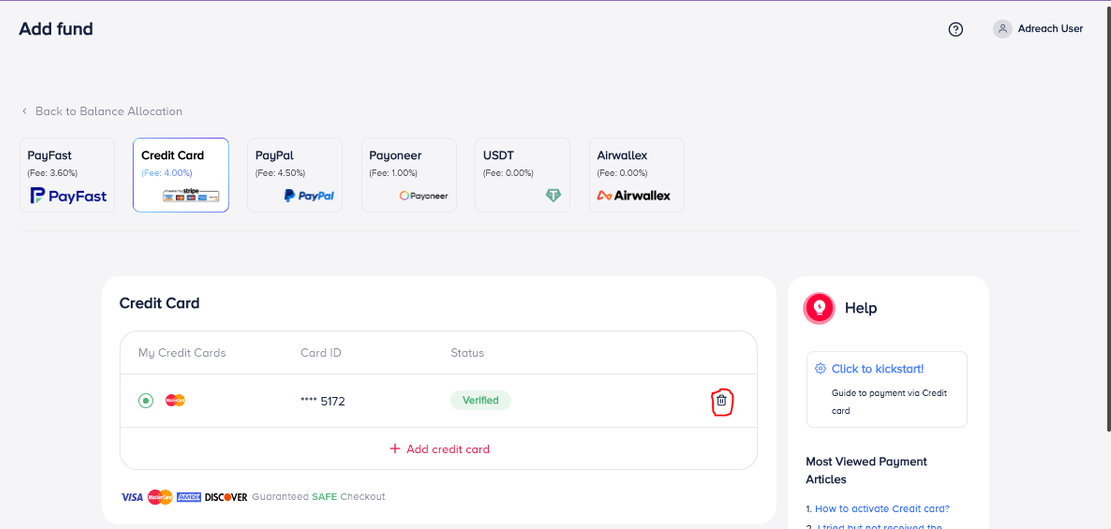This screenshot has height=529, width=1111.
Task: Open the help question mark icon
Action: [955, 29]
